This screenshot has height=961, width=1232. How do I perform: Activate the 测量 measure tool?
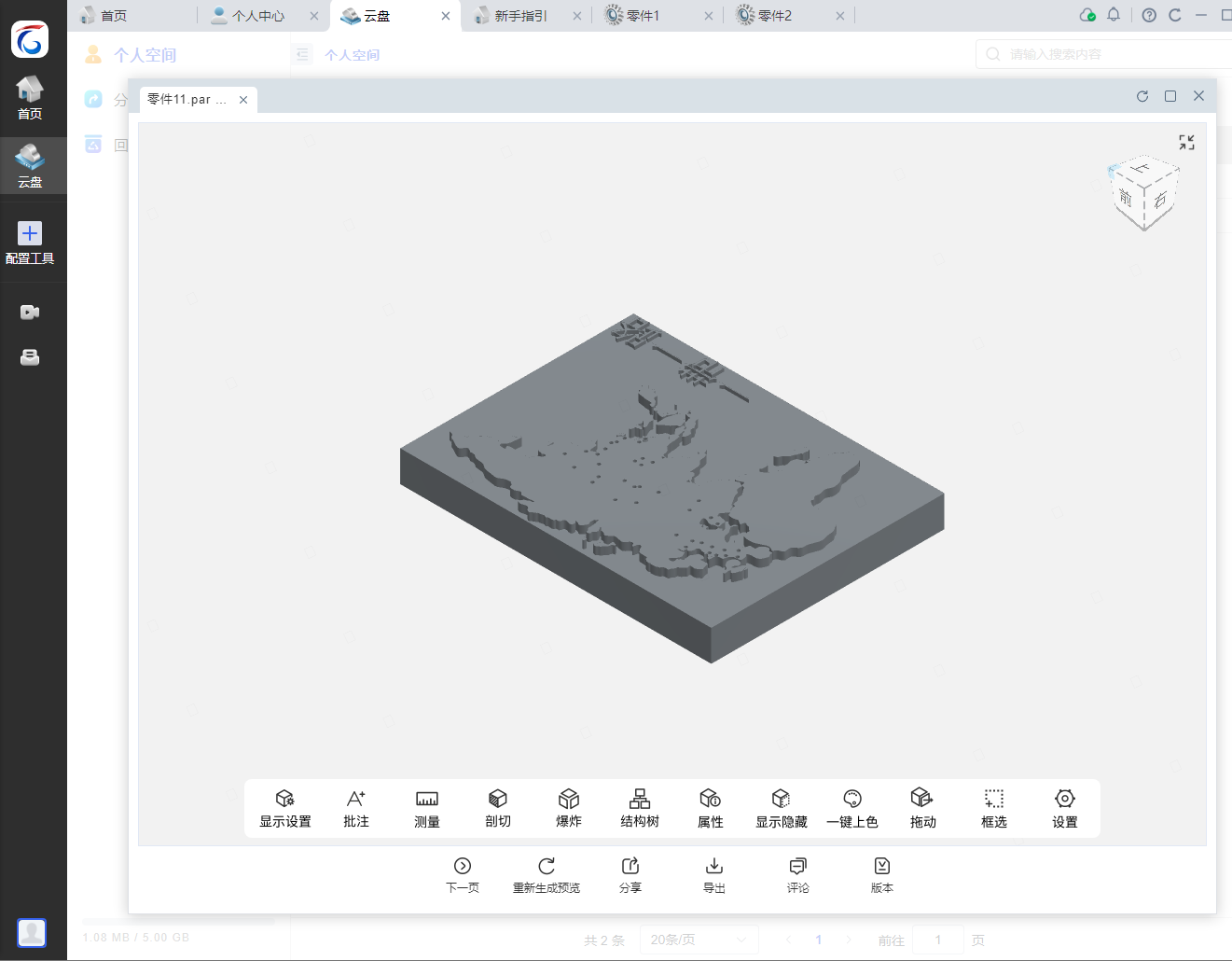tap(427, 808)
